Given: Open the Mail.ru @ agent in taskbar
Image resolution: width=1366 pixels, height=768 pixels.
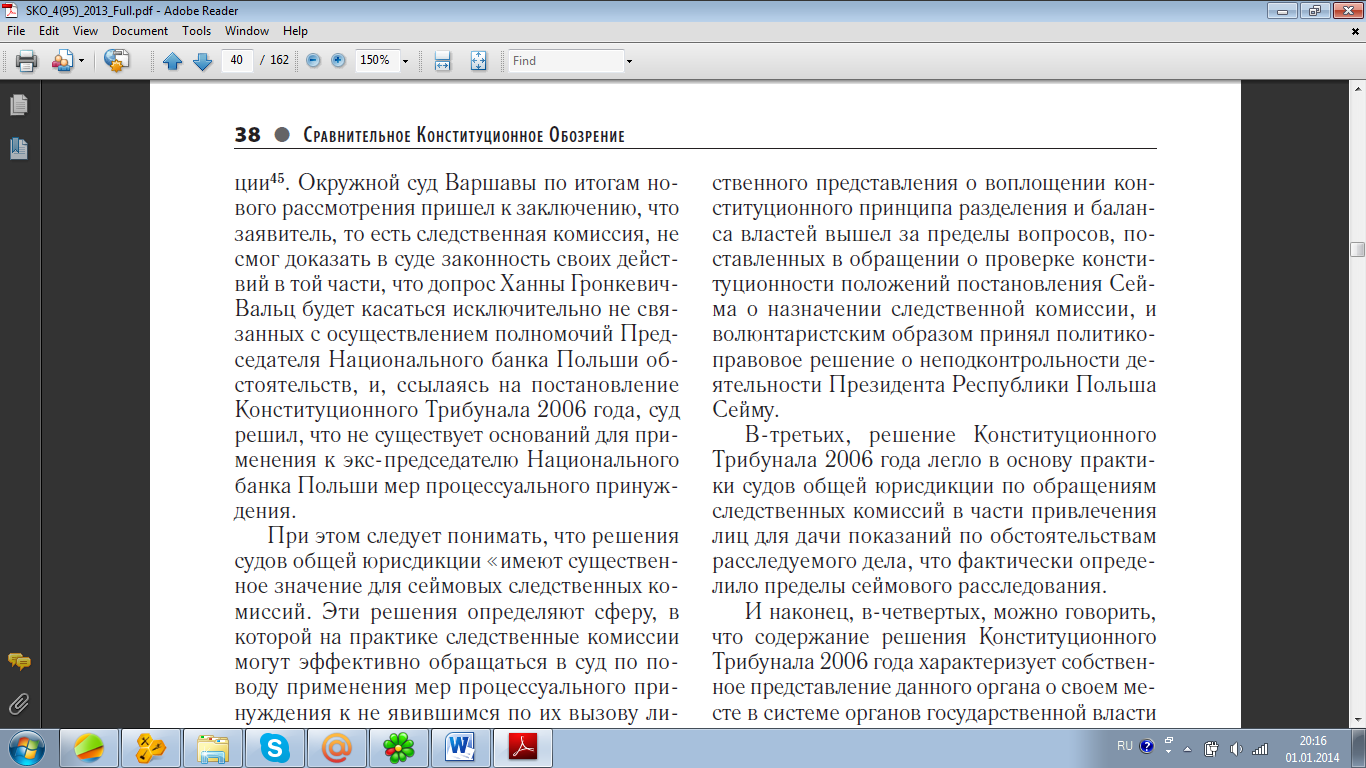Looking at the screenshot, I should tap(337, 747).
